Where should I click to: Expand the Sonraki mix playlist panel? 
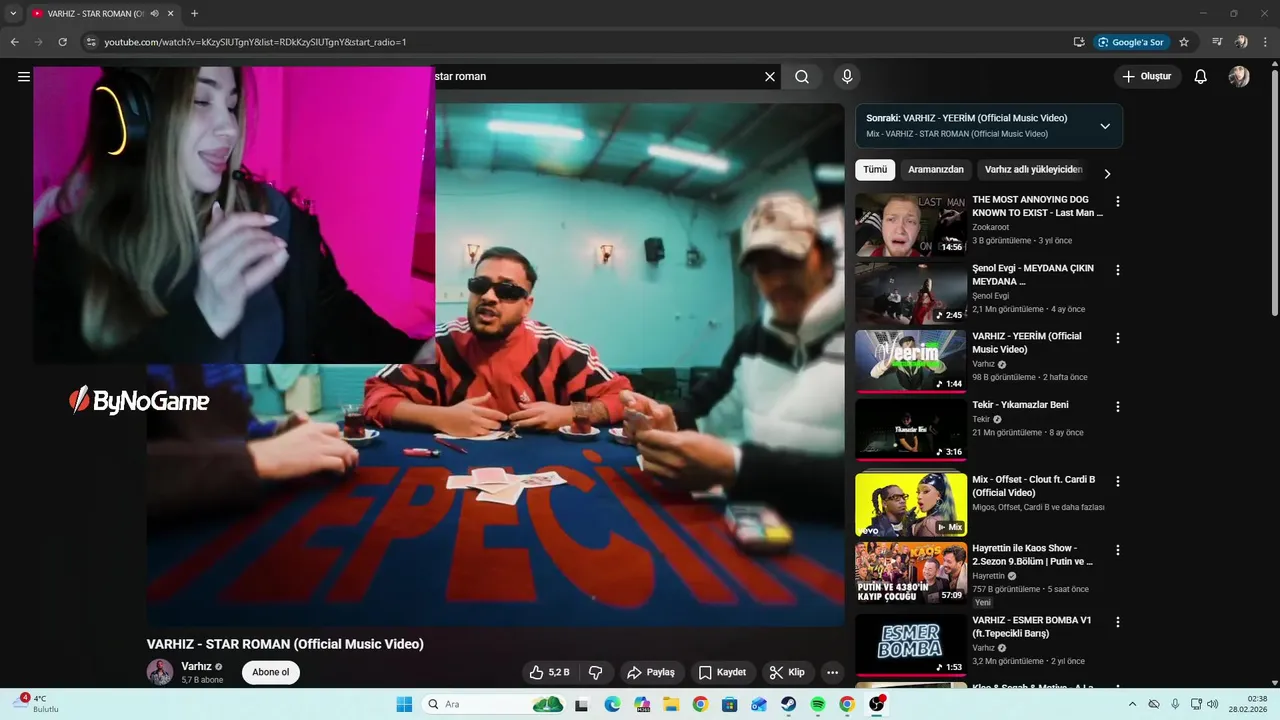pos(1105,126)
